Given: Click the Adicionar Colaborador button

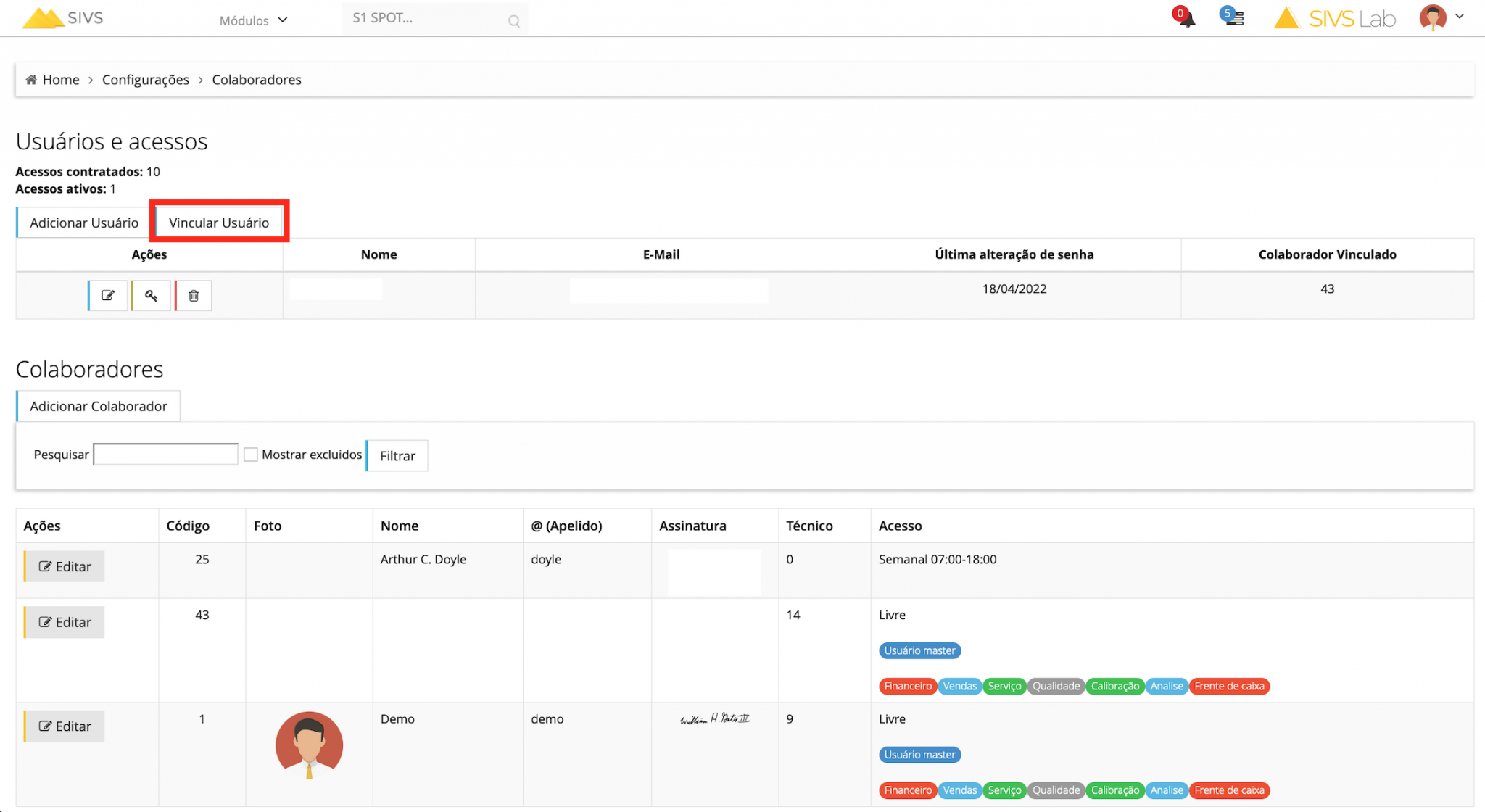Looking at the screenshot, I should pyautogui.click(x=99, y=406).
